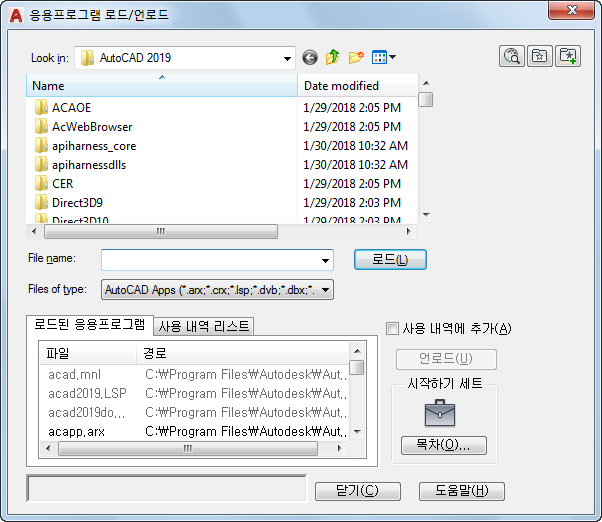Expand the Look in dropdown
Viewport: 602px width, 522px height.
[x=287, y=58]
